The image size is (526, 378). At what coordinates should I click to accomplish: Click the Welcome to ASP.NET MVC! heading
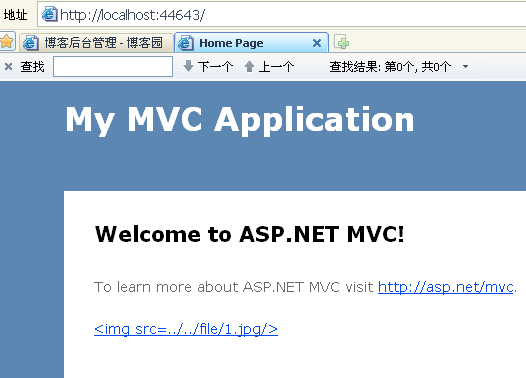pos(250,234)
